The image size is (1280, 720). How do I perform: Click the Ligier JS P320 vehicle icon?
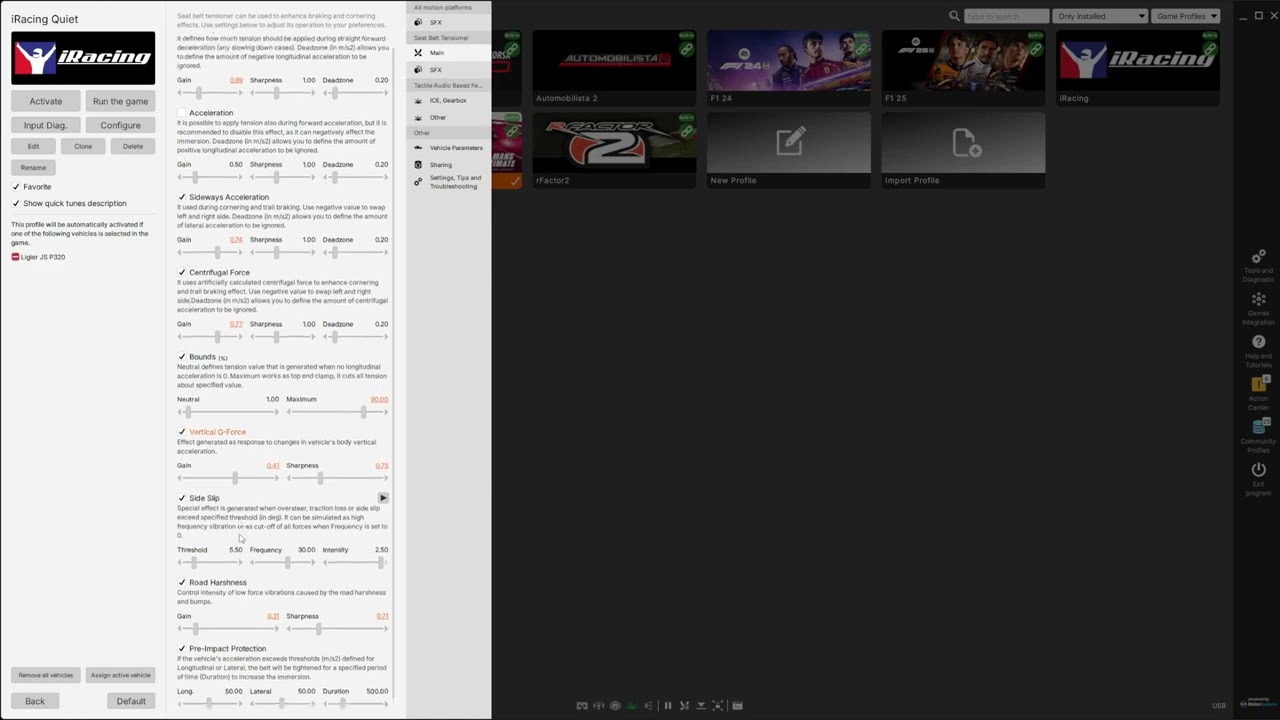(x=15, y=257)
